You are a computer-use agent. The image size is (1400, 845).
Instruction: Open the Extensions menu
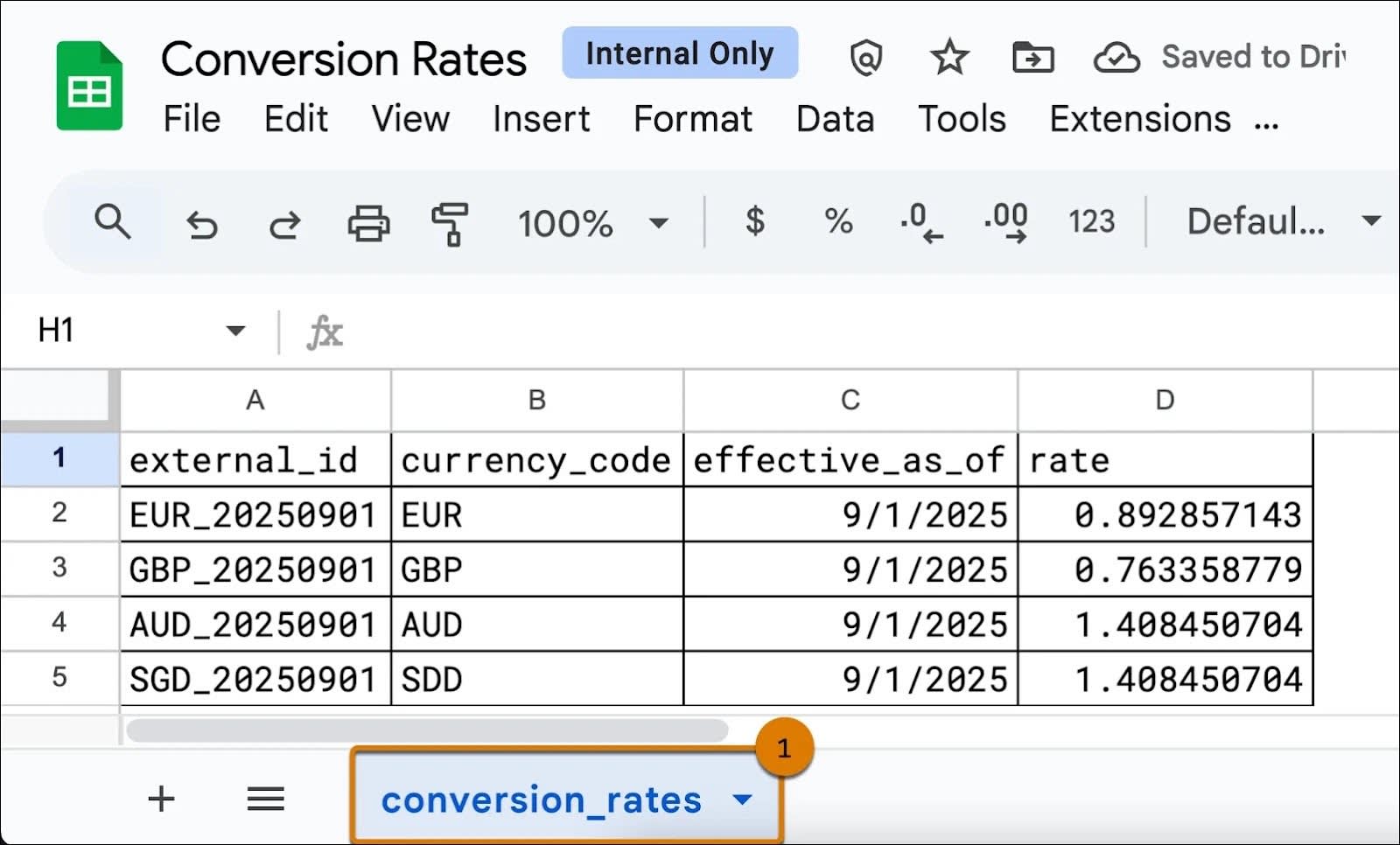pyautogui.click(x=1140, y=119)
